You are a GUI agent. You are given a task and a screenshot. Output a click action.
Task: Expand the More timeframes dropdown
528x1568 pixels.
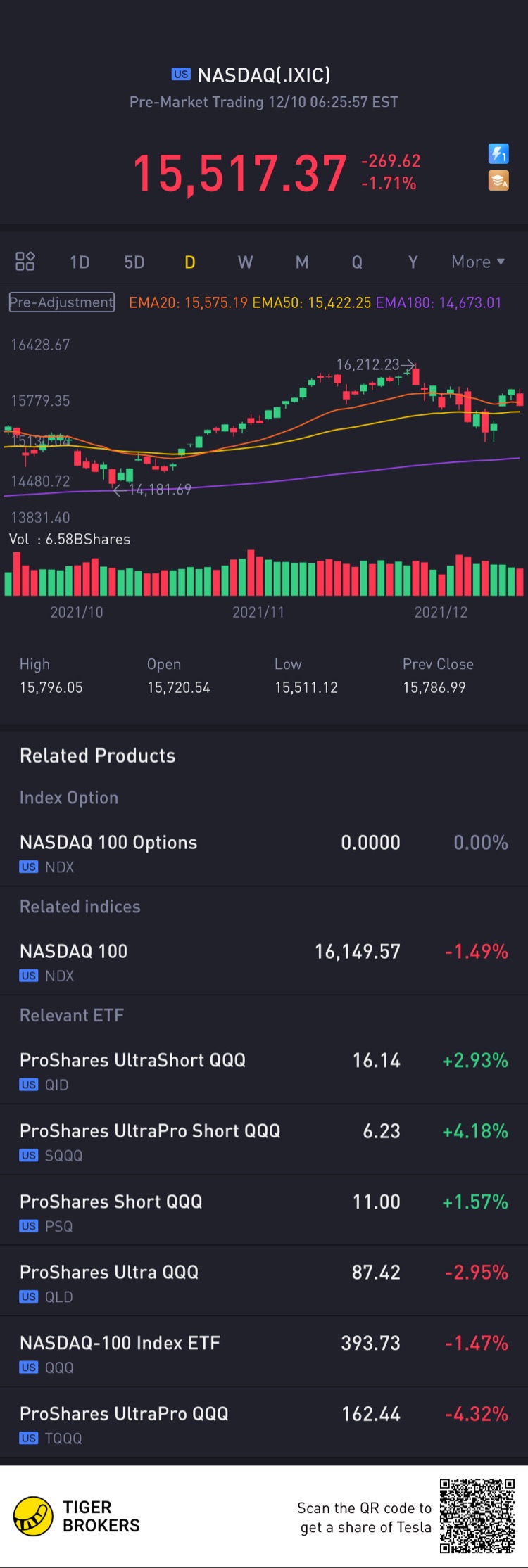[x=478, y=262]
